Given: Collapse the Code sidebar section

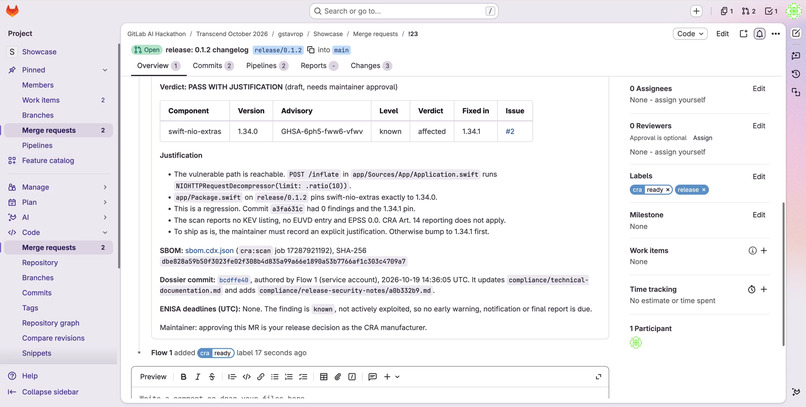Looking at the screenshot, I should [105, 232].
